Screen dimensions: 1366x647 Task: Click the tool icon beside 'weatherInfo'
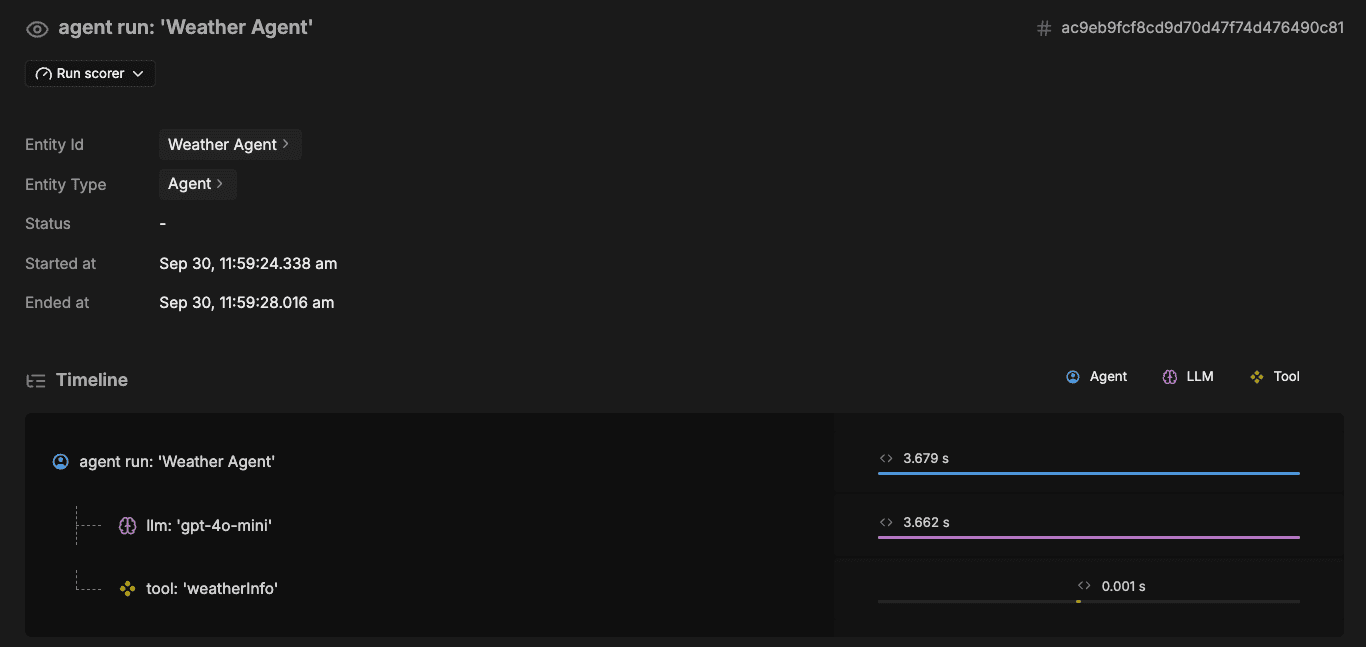click(x=127, y=589)
